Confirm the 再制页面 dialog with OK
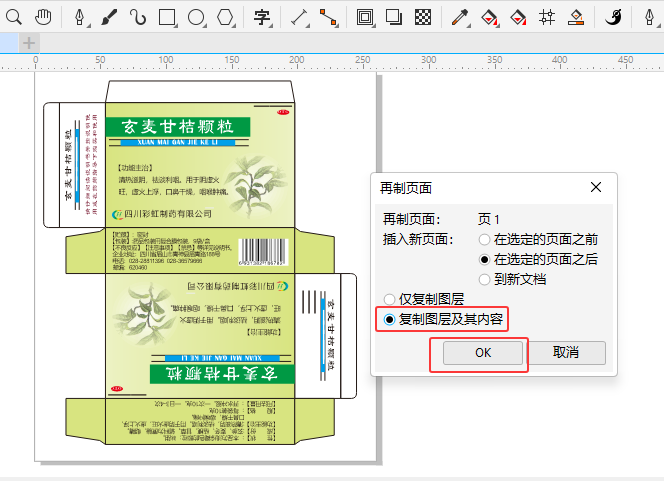664x481 pixels. 483,353
